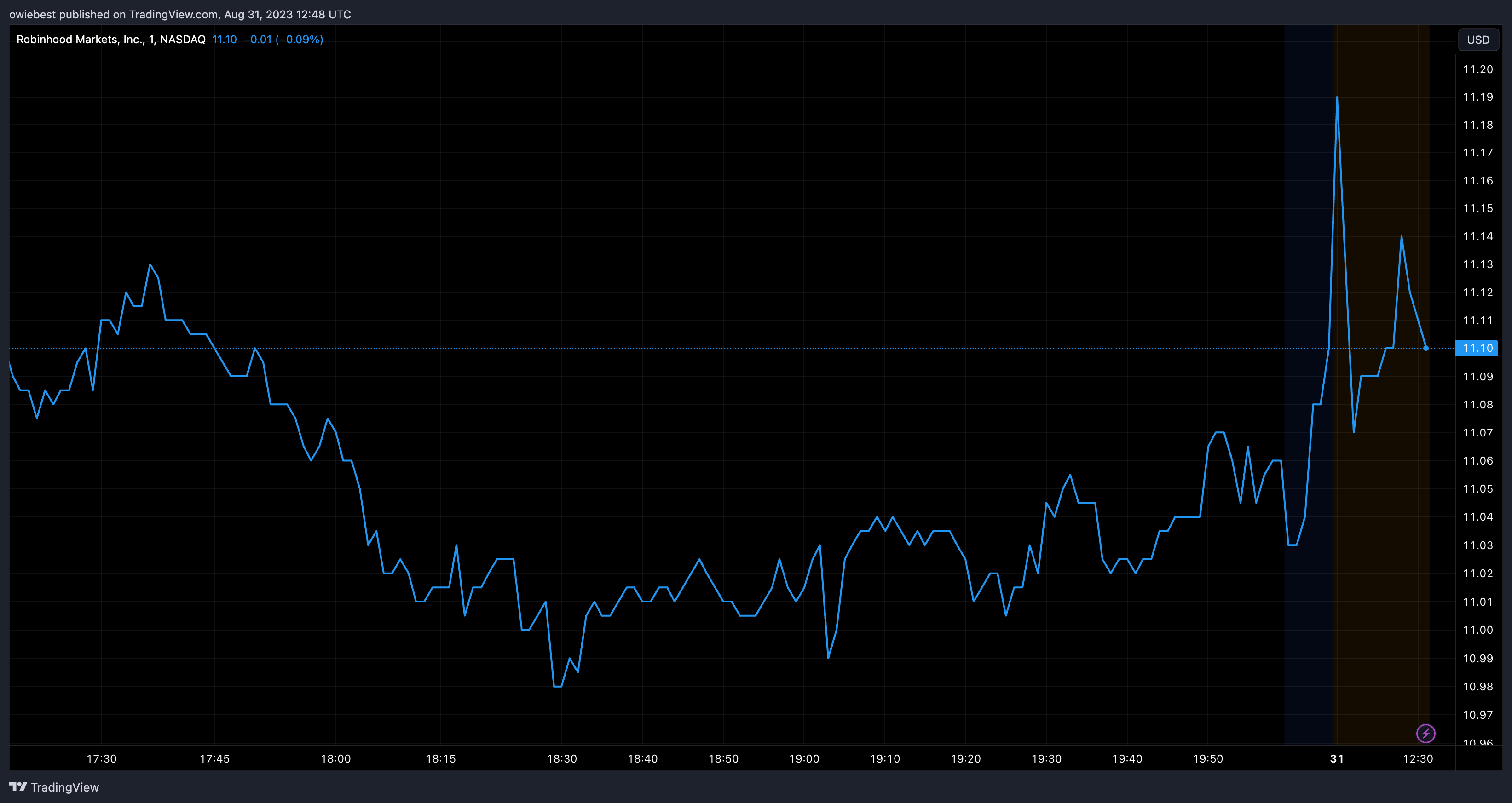Click the 18:30 time axis label
The width and height of the screenshot is (1512, 803).
coord(562,758)
